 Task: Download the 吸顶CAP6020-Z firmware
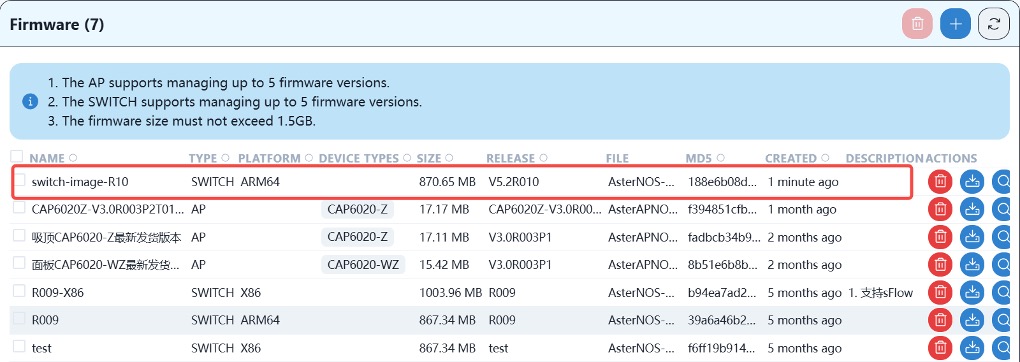tap(972, 238)
